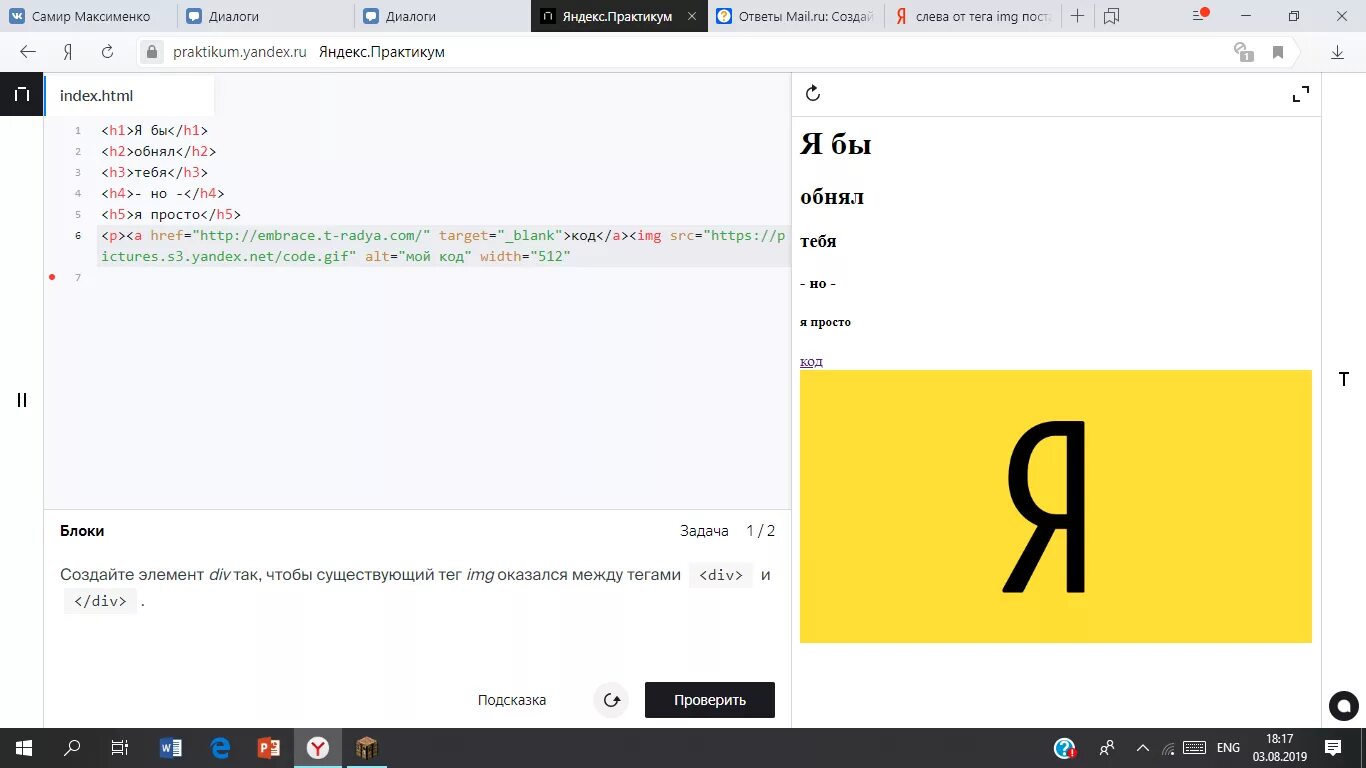Viewport: 1366px width, 768px height.
Task: Click the 'я просто' heading in the preview
Action: coord(825,322)
